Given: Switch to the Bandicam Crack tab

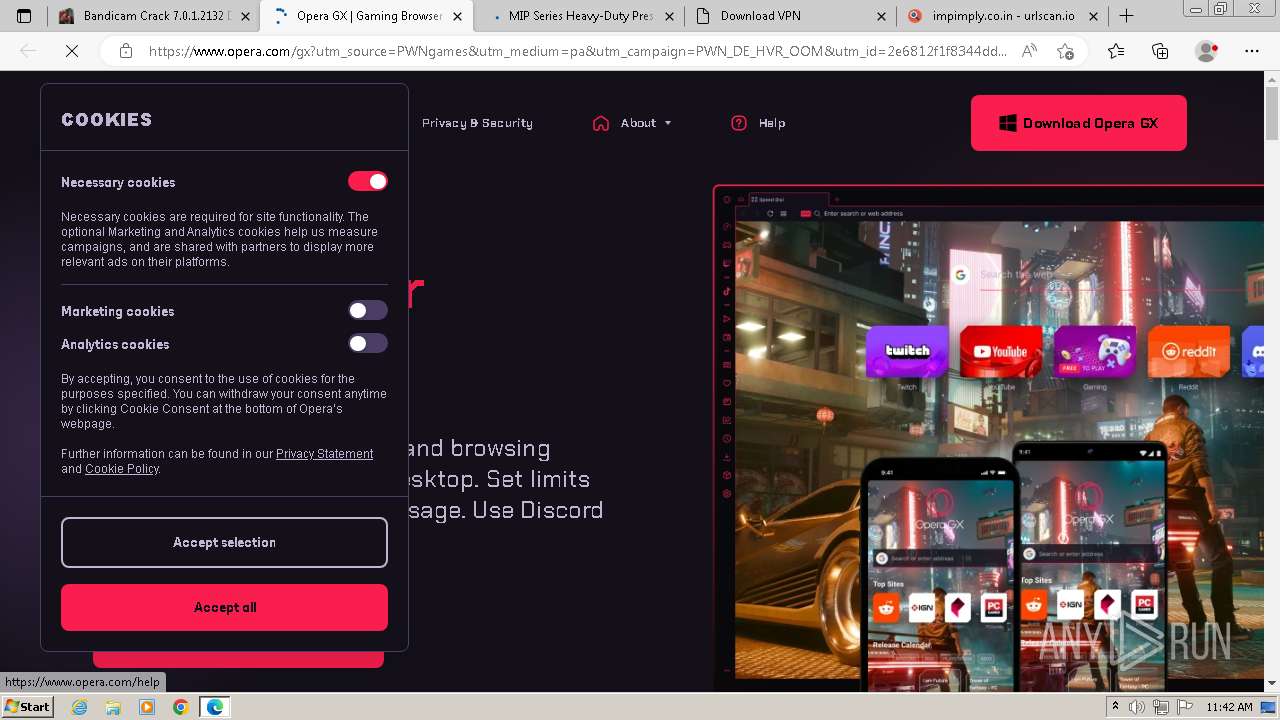Looking at the screenshot, I should tap(155, 16).
